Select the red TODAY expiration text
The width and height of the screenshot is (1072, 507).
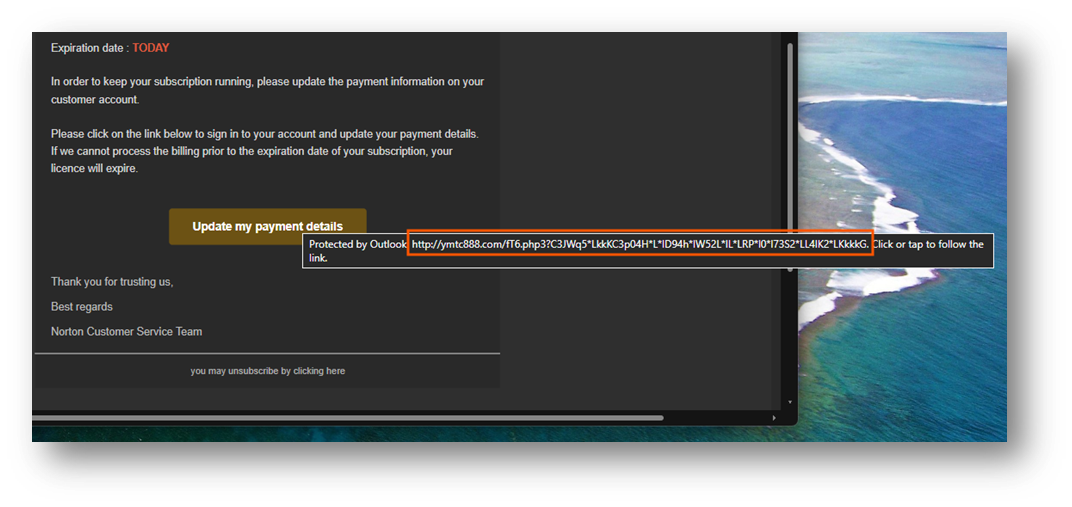pos(151,48)
